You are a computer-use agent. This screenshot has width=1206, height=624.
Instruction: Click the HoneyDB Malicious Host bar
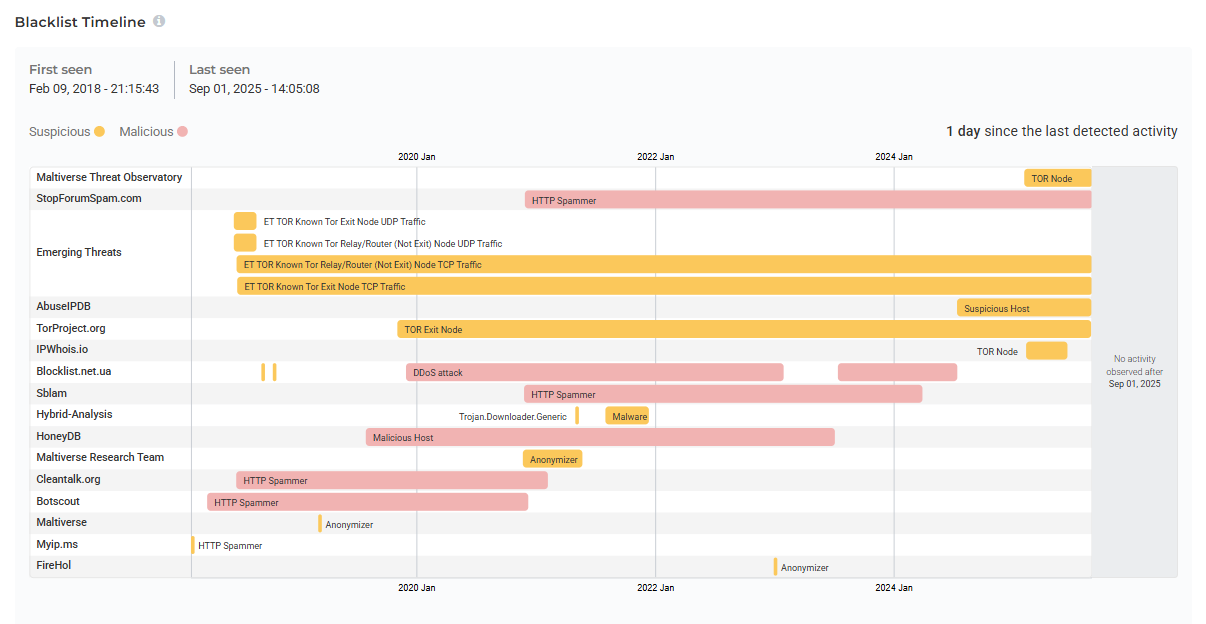point(599,437)
